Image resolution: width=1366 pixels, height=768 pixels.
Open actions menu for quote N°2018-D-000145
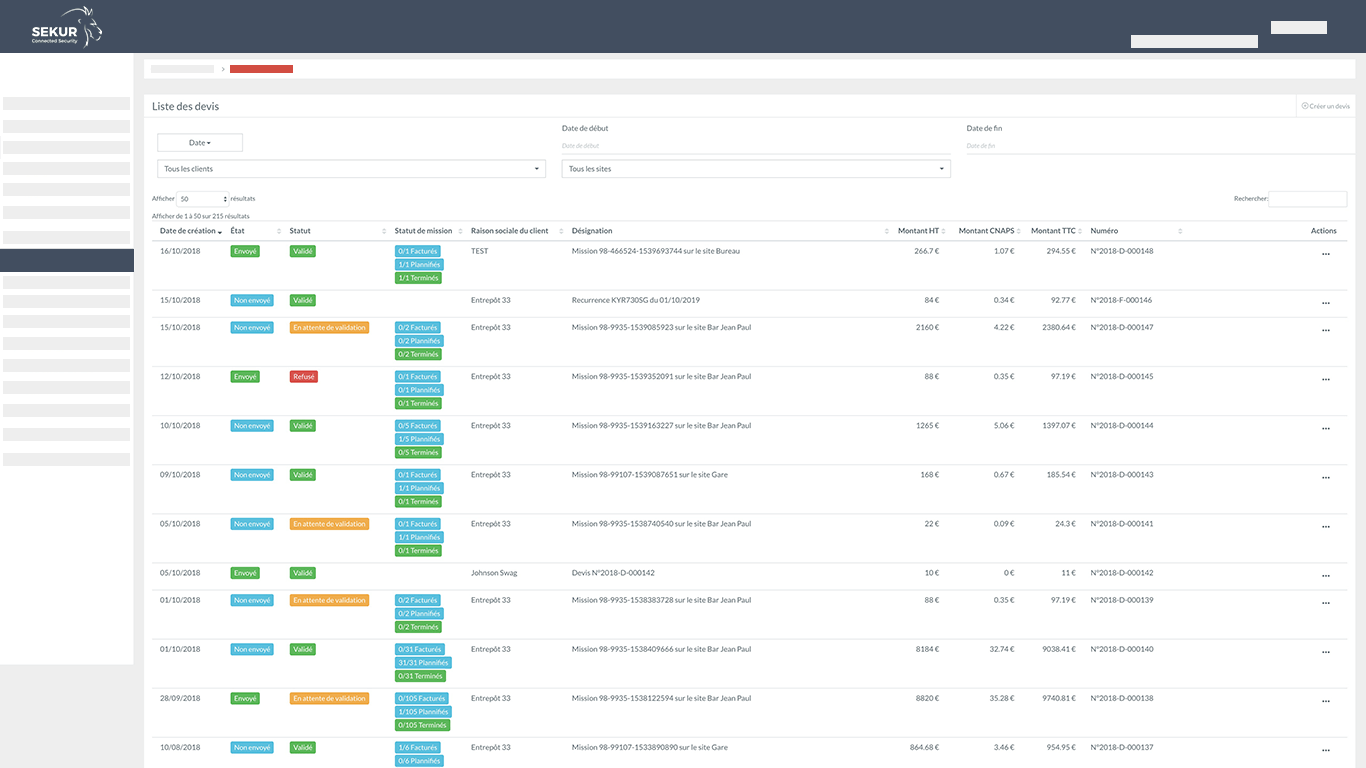click(x=1326, y=379)
